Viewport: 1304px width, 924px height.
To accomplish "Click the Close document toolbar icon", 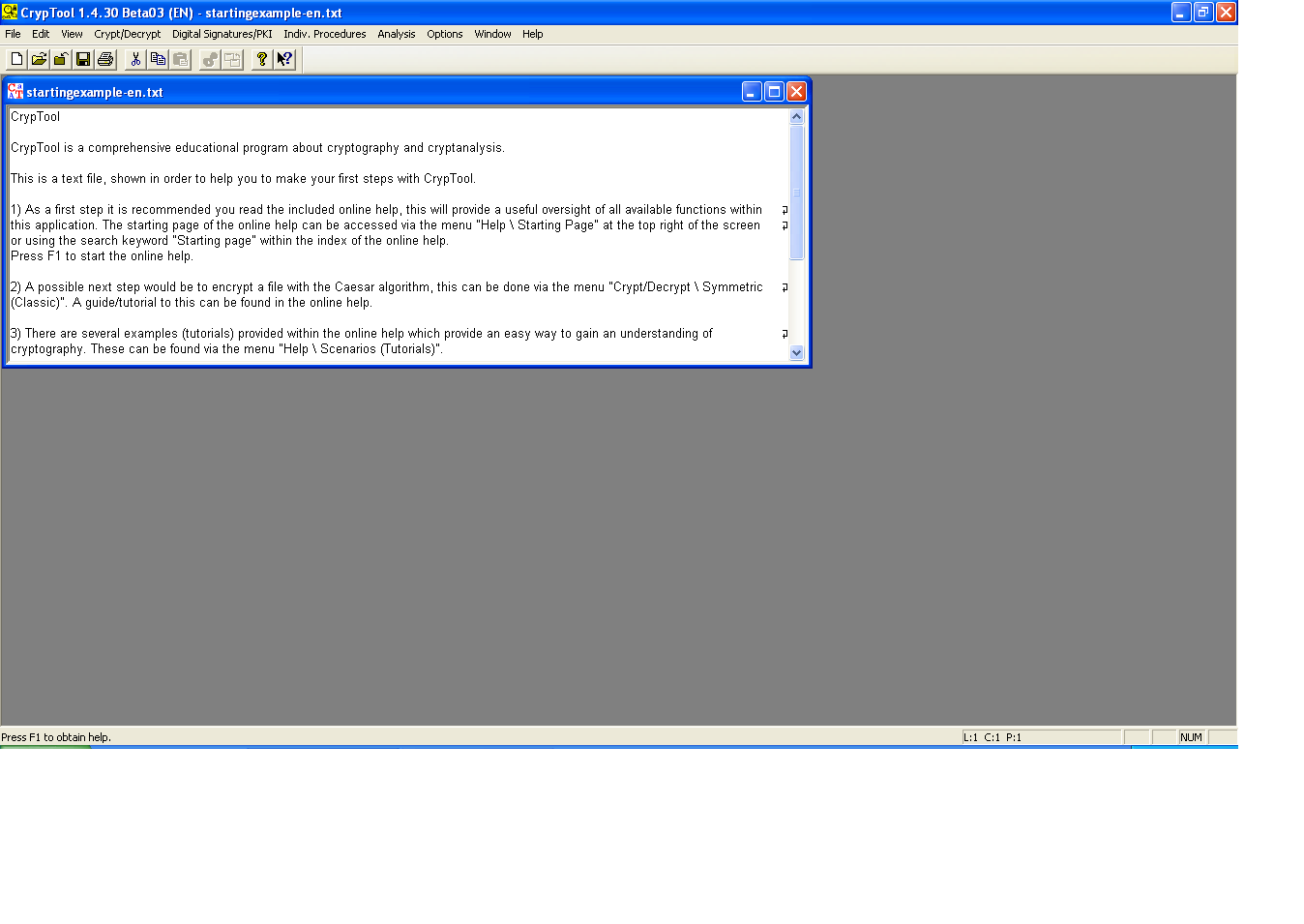I will coord(61,59).
